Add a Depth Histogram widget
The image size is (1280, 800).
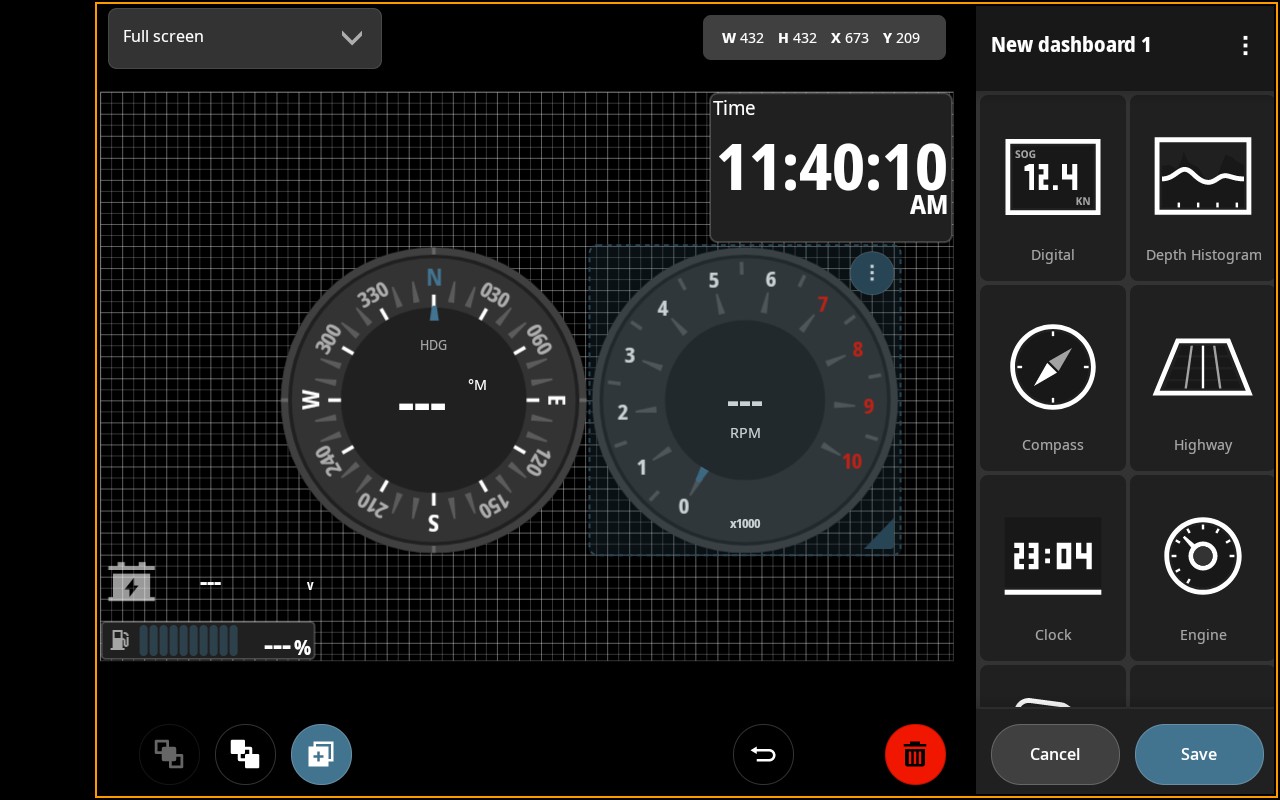point(1203,188)
